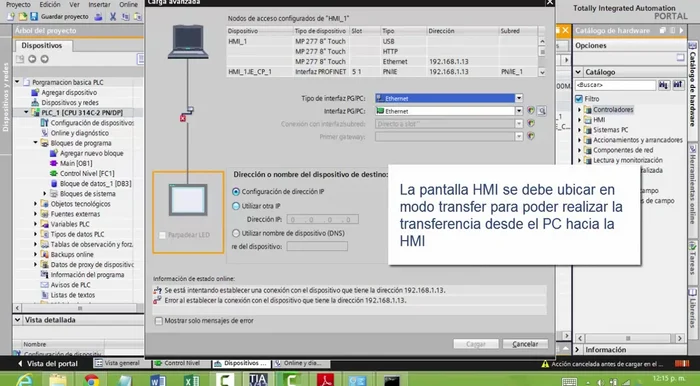This screenshot has width=700, height=386.
Task: Expand Bloques de sistema folder
Action: [x=45, y=194]
